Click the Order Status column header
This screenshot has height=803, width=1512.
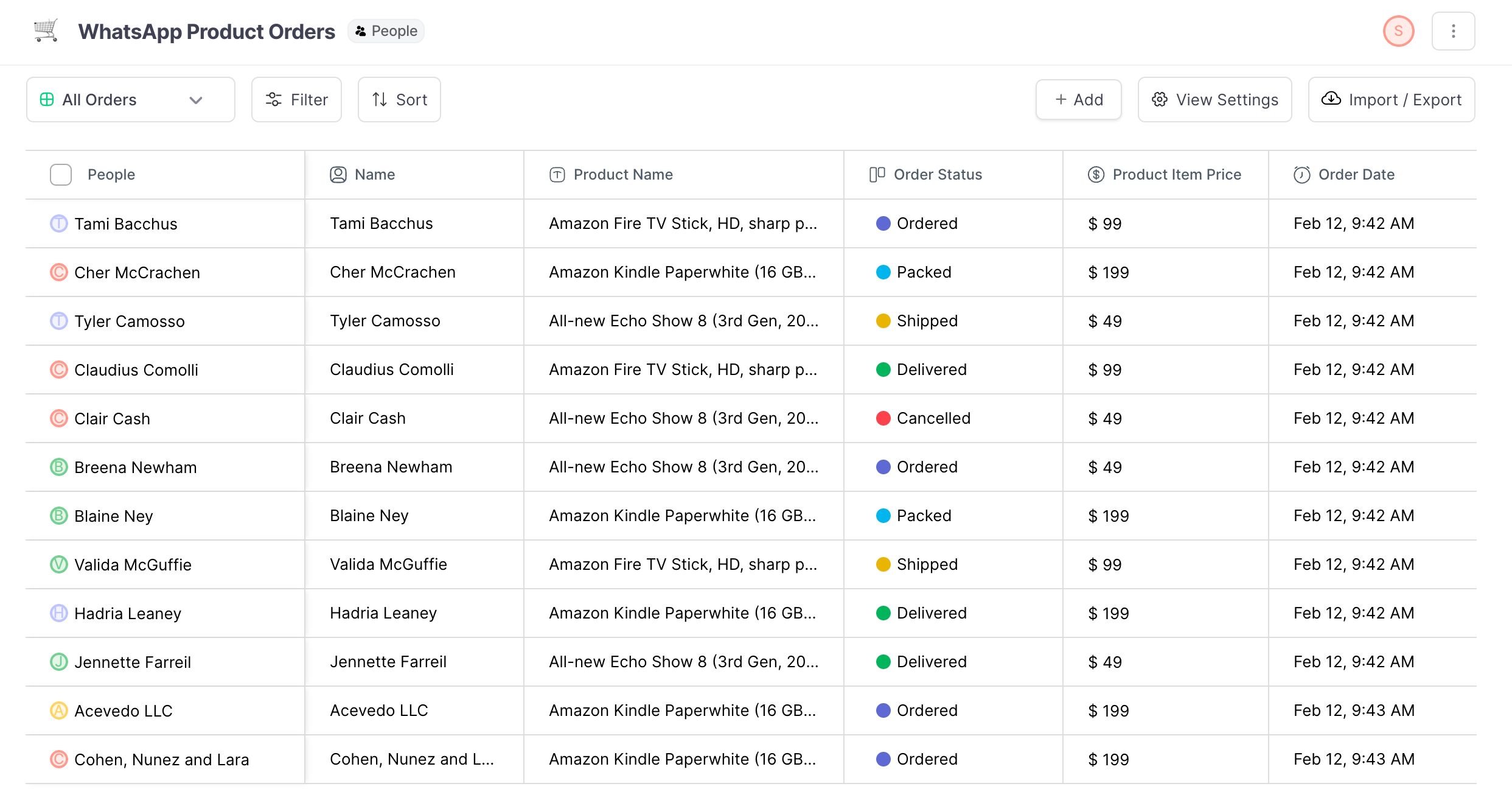(938, 174)
